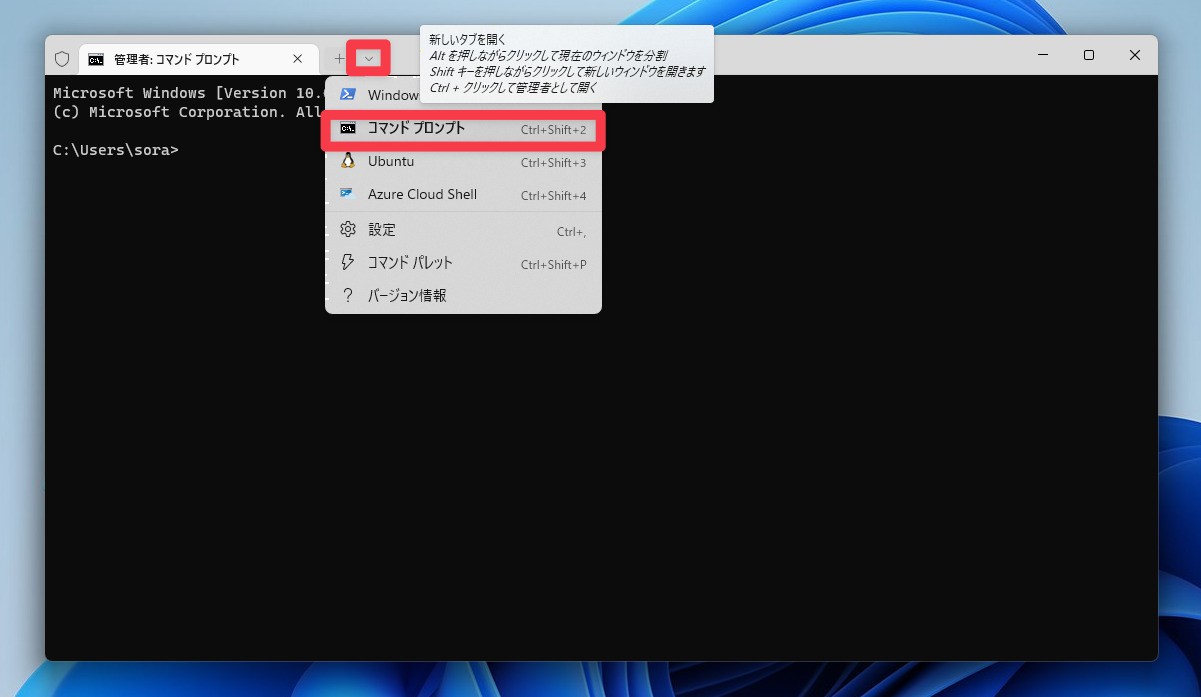Click the C:\Users\sora> prompt line

116,150
